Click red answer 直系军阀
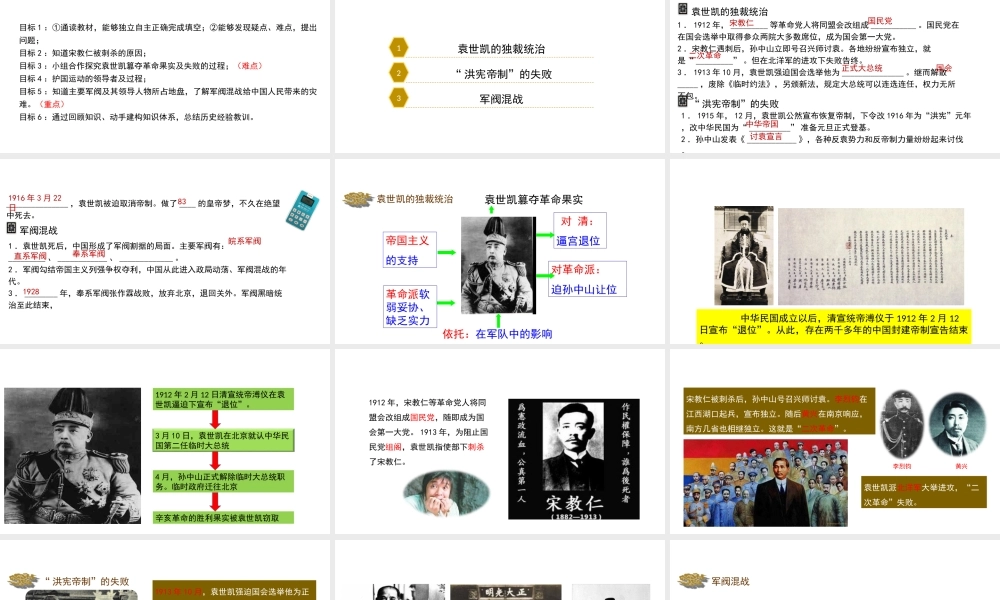The width and height of the screenshot is (1000, 600). (x=31, y=256)
